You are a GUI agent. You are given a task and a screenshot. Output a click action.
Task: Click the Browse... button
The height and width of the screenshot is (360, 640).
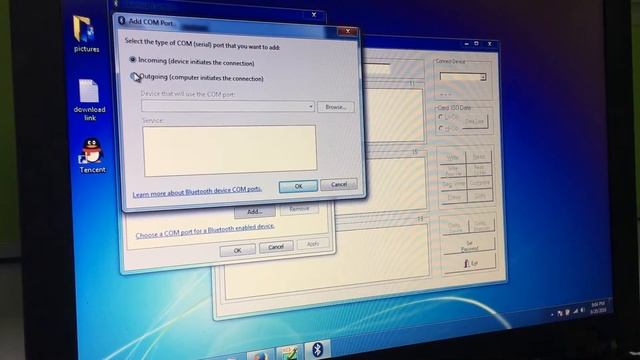(x=336, y=107)
